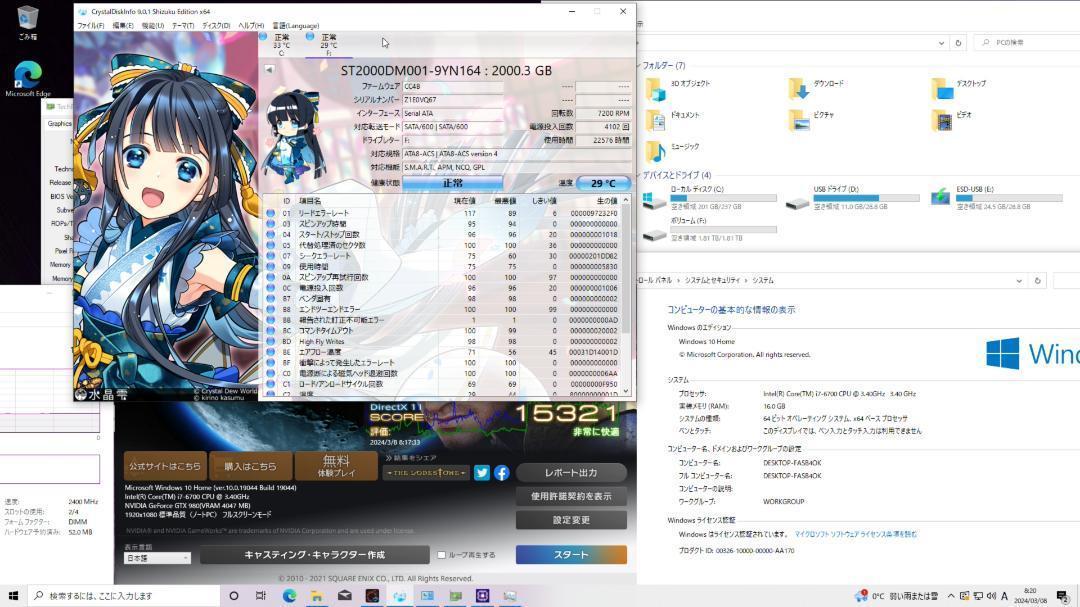
Task: Share result via Facebook icon
Action: point(501,473)
